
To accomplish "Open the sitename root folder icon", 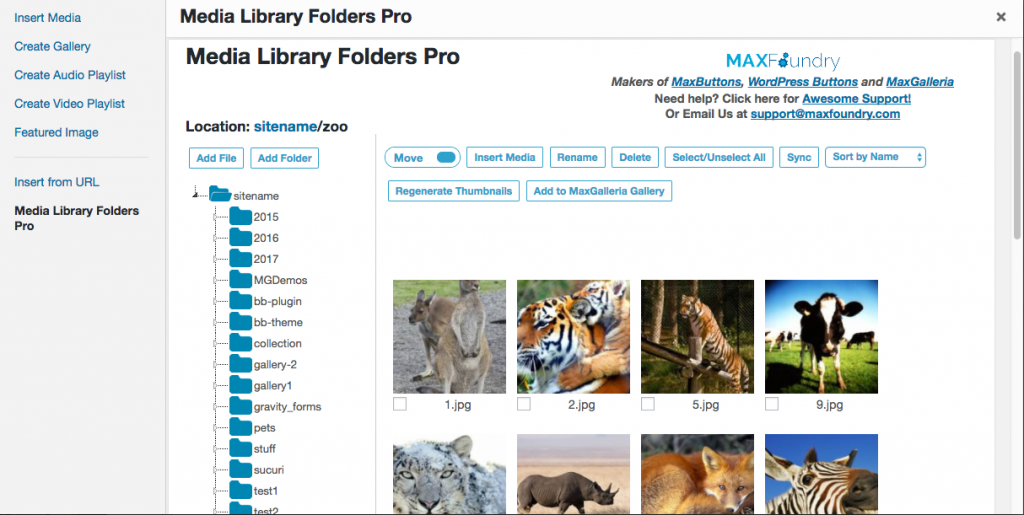I will coord(220,195).
